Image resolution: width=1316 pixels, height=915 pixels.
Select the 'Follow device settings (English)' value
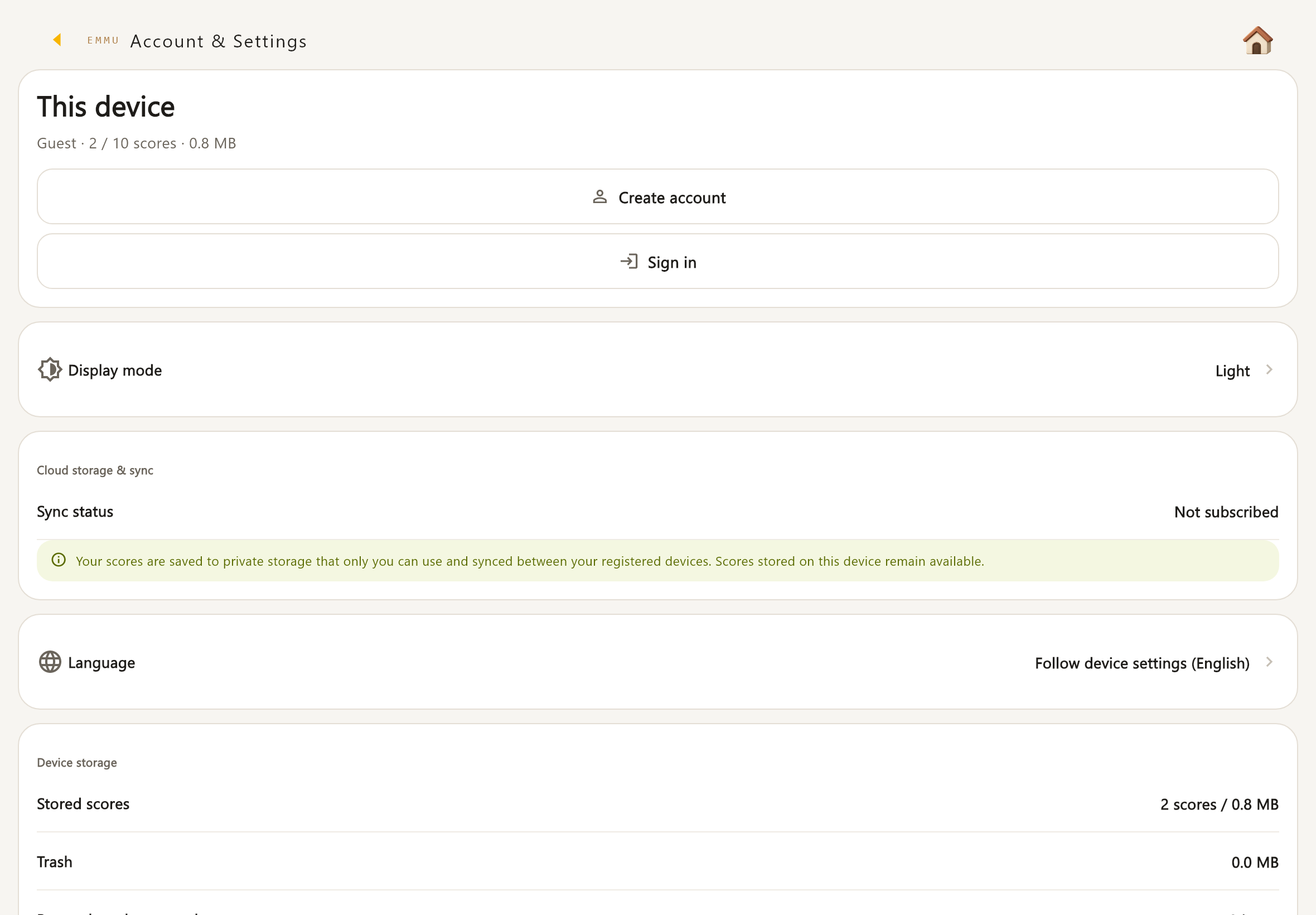click(x=1142, y=663)
